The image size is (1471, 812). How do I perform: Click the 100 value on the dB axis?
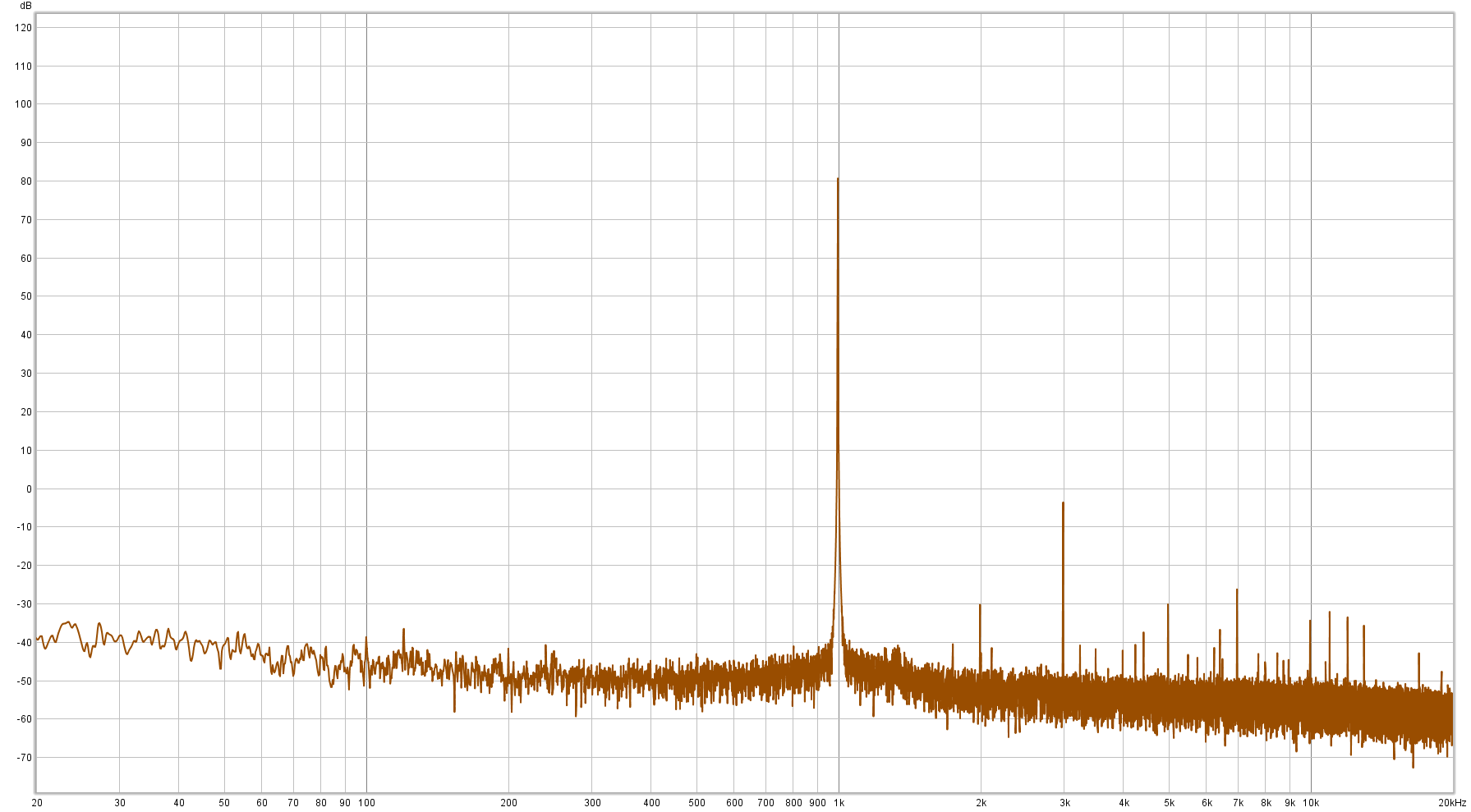24,104
